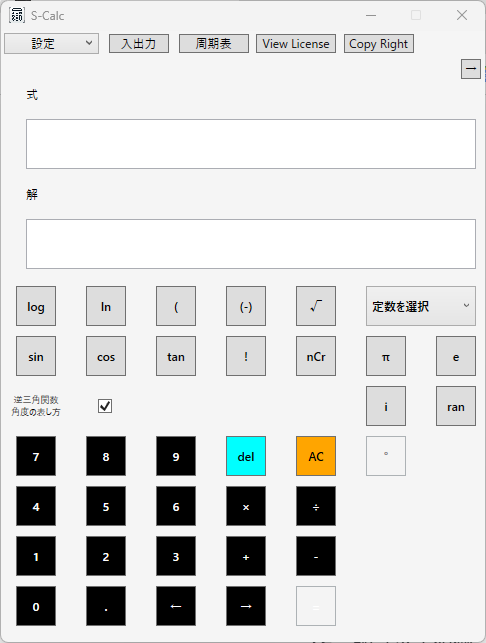Click the nCr combination button
This screenshot has height=643, width=486.
click(x=316, y=356)
